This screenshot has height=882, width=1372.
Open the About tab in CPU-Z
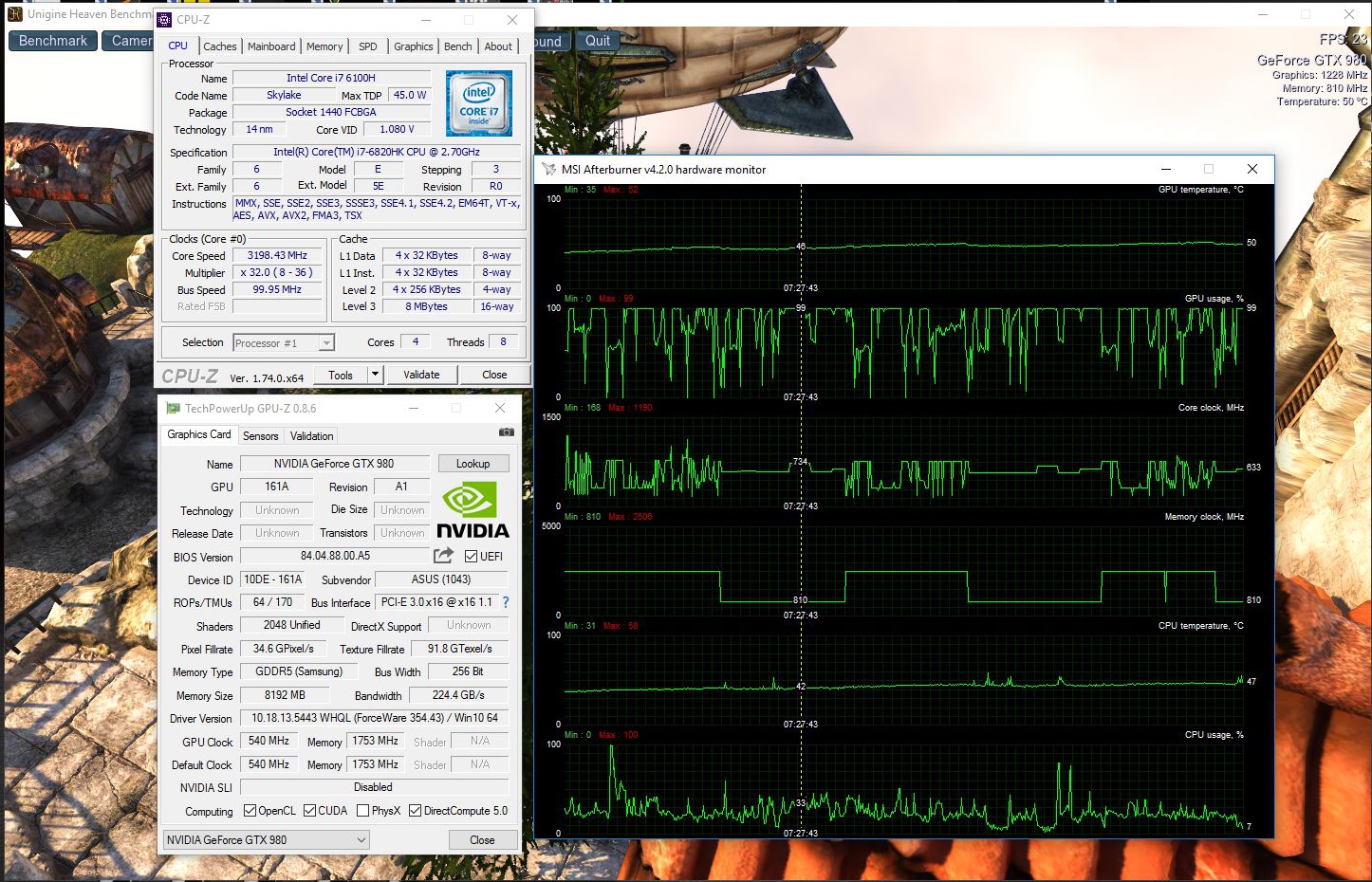coord(498,46)
